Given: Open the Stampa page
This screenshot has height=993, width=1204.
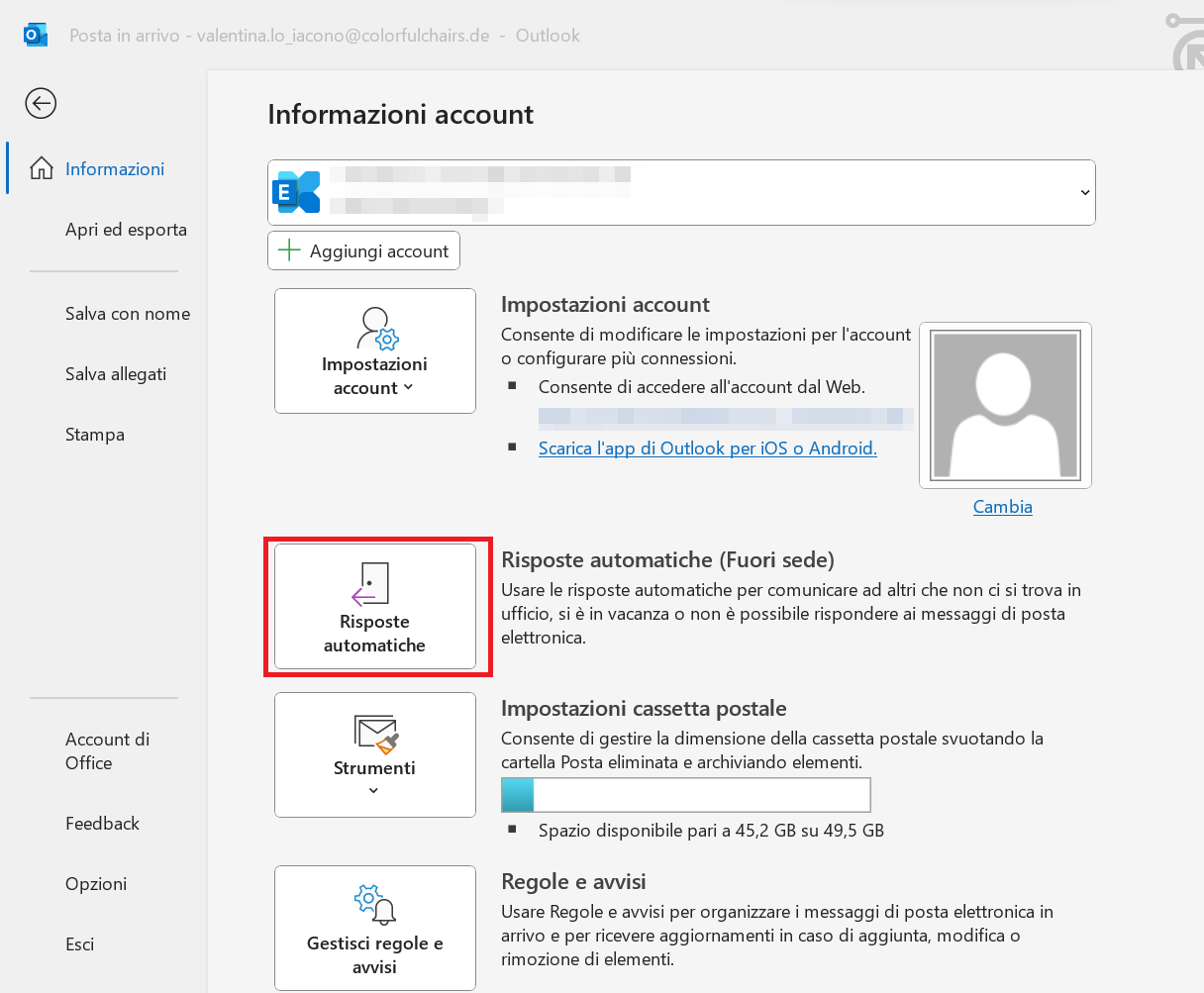Looking at the screenshot, I should click(95, 435).
